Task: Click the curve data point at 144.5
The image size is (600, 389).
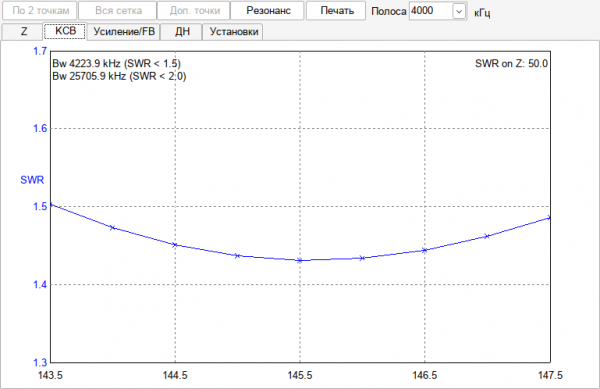Action: click(175, 245)
